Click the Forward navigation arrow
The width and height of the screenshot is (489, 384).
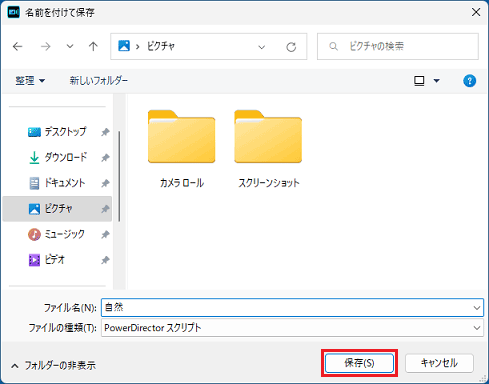tap(46, 46)
